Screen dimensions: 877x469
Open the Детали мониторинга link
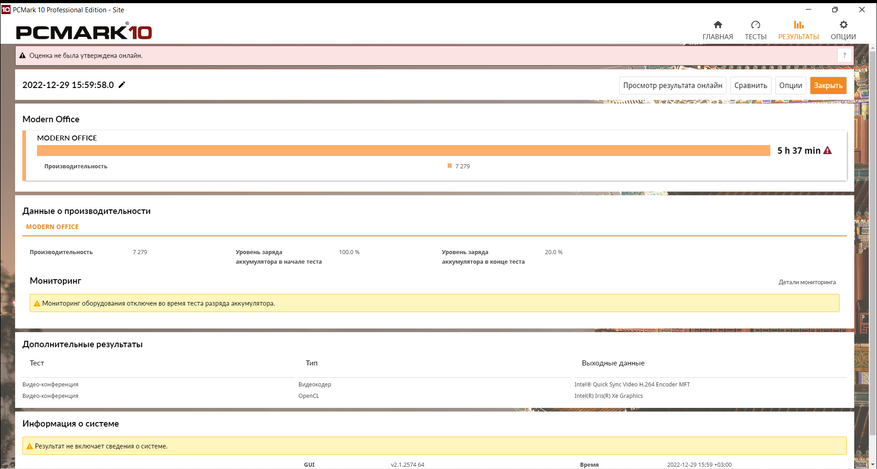pyautogui.click(x=807, y=282)
